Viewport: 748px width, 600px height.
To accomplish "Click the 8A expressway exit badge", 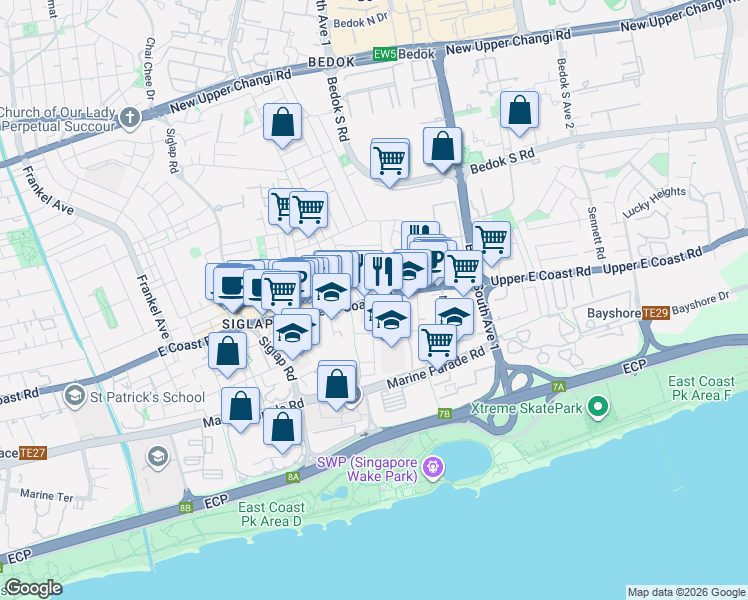I will [293, 477].
